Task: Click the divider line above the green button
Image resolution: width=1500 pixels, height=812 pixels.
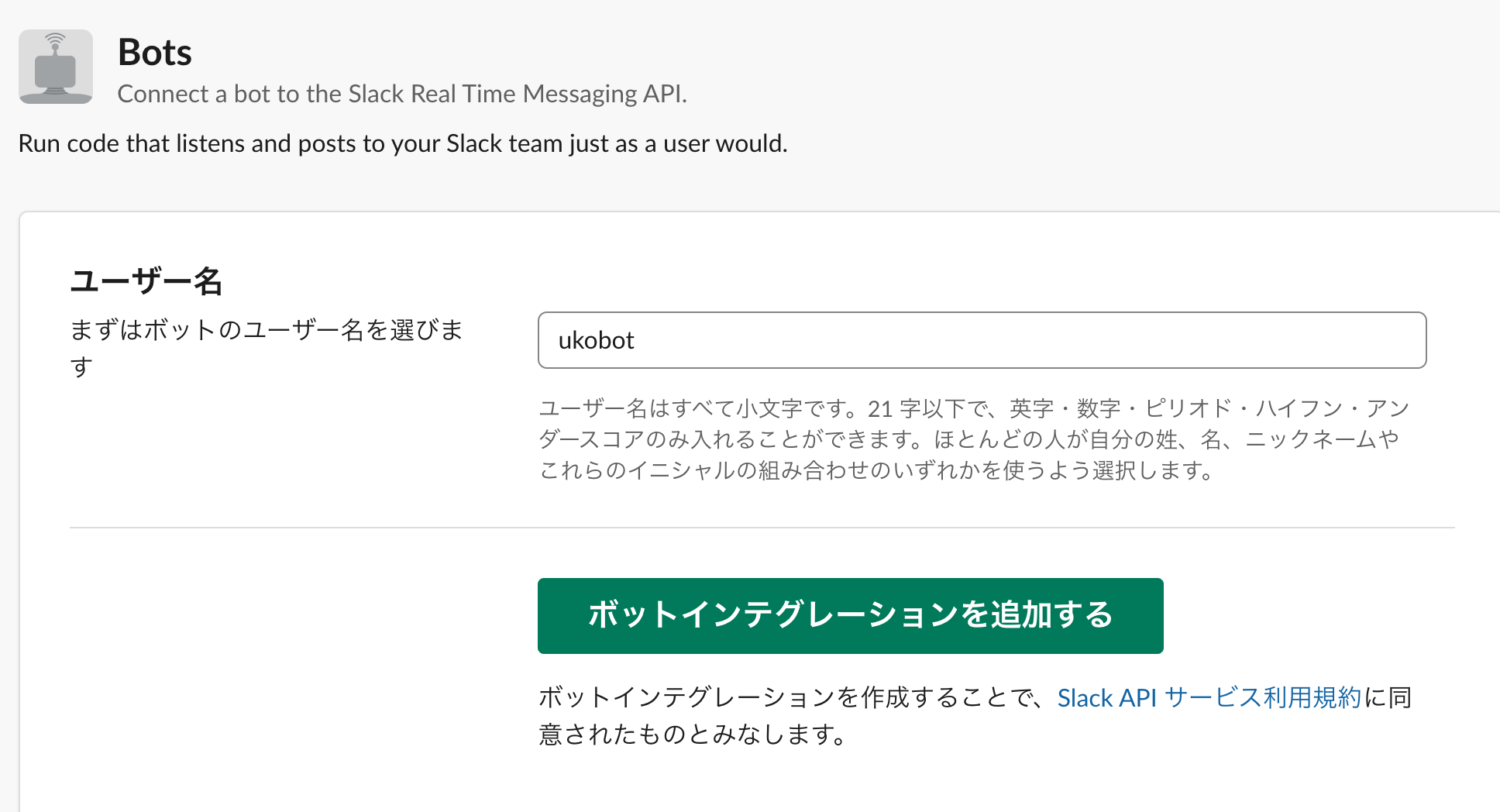Action: (x=762, y=528)
